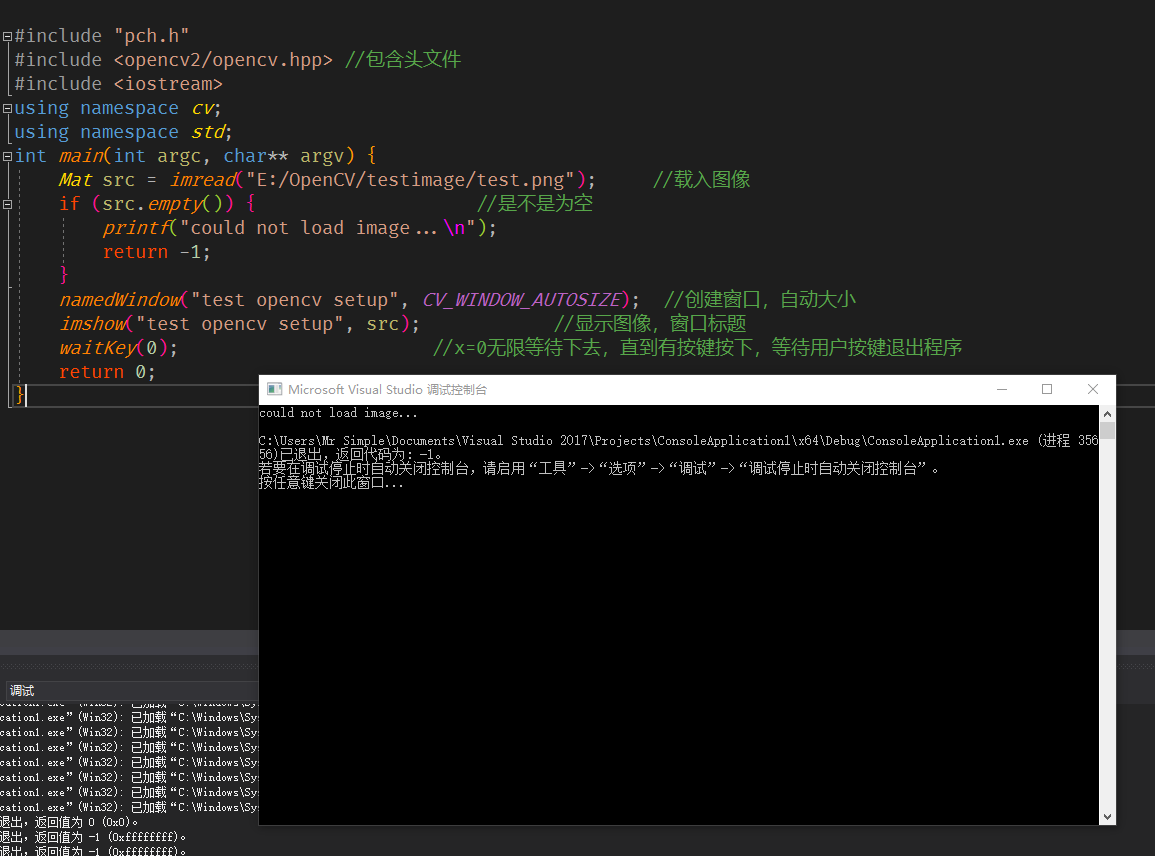Viewport: 1155px width, 856px height.
Task: Click the closing brace of main function
Action: coord(20,396)
